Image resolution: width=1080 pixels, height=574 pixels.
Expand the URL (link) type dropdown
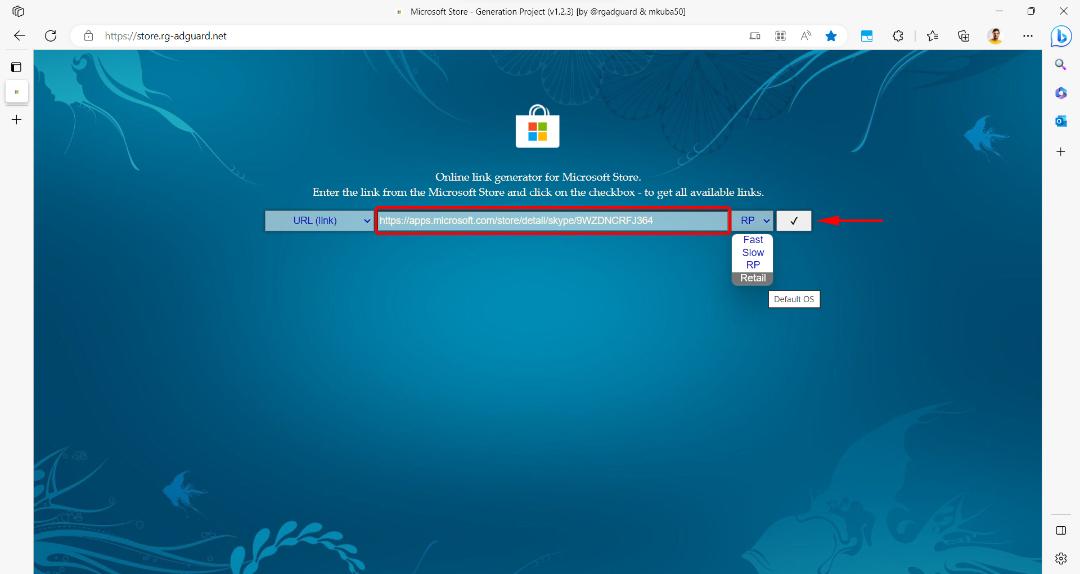pos(320,221)
